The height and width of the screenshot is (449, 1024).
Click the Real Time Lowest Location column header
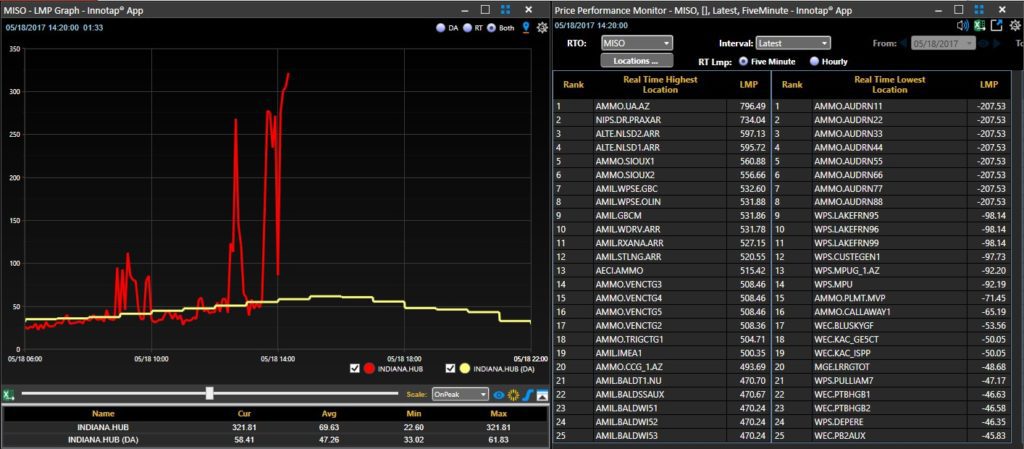click(889, 84)
